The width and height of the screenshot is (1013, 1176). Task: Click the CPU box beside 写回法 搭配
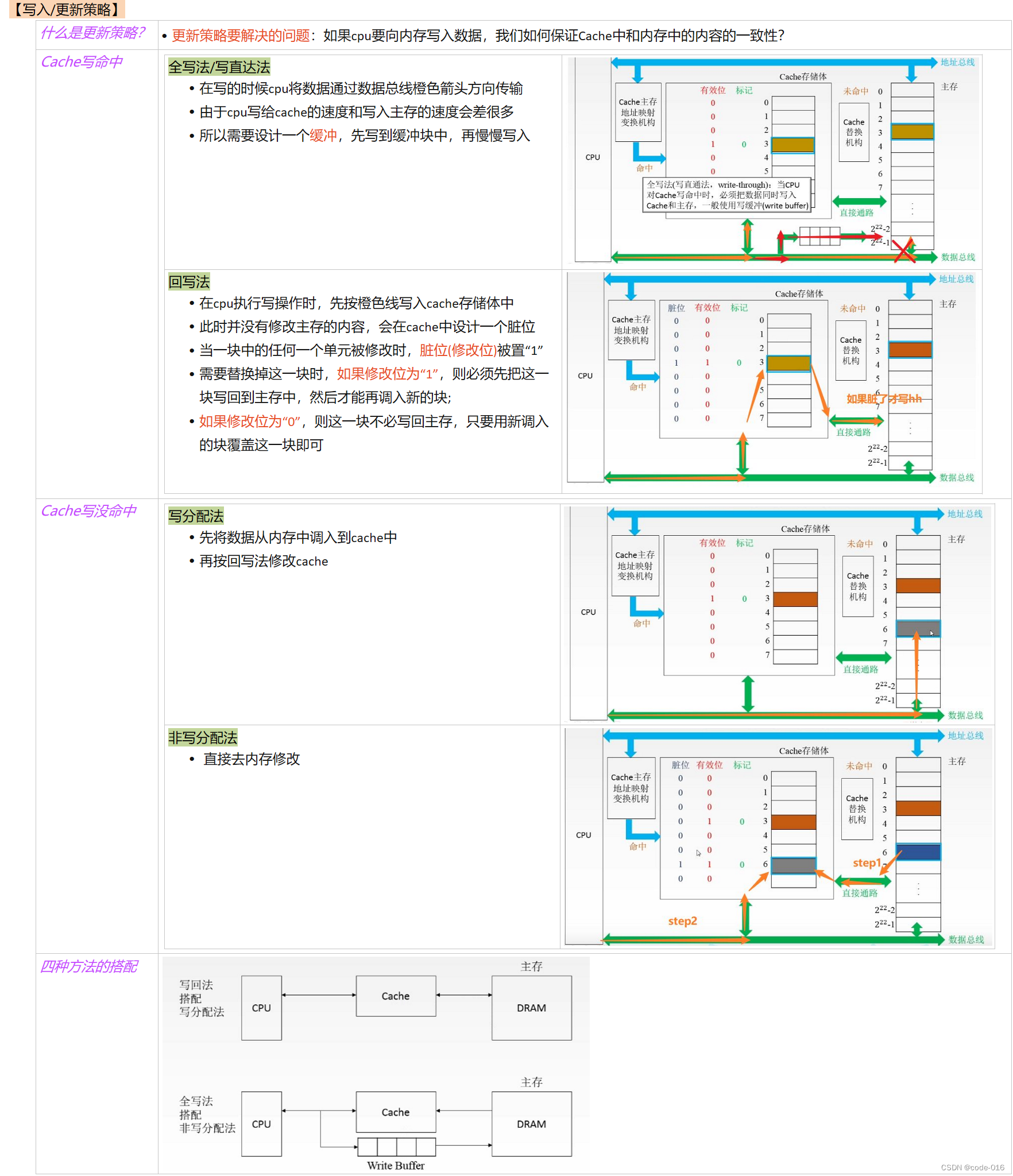261,1008
